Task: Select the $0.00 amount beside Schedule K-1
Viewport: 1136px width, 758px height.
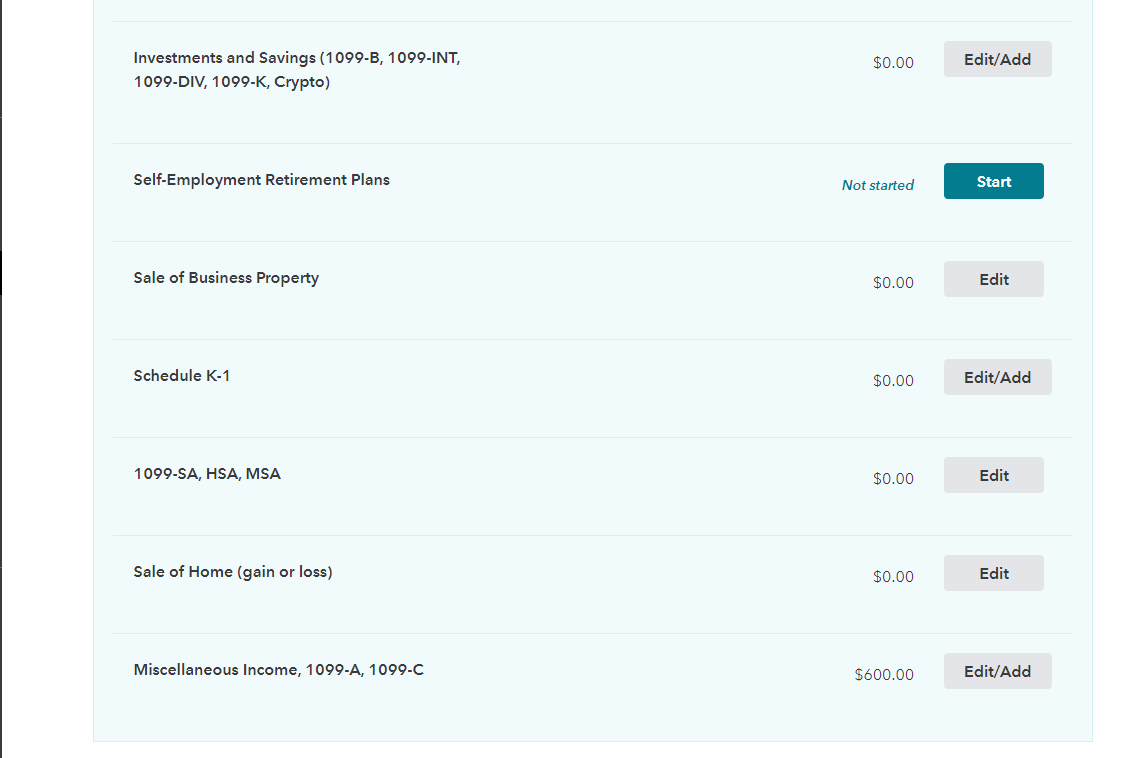Action: (893, 381)
